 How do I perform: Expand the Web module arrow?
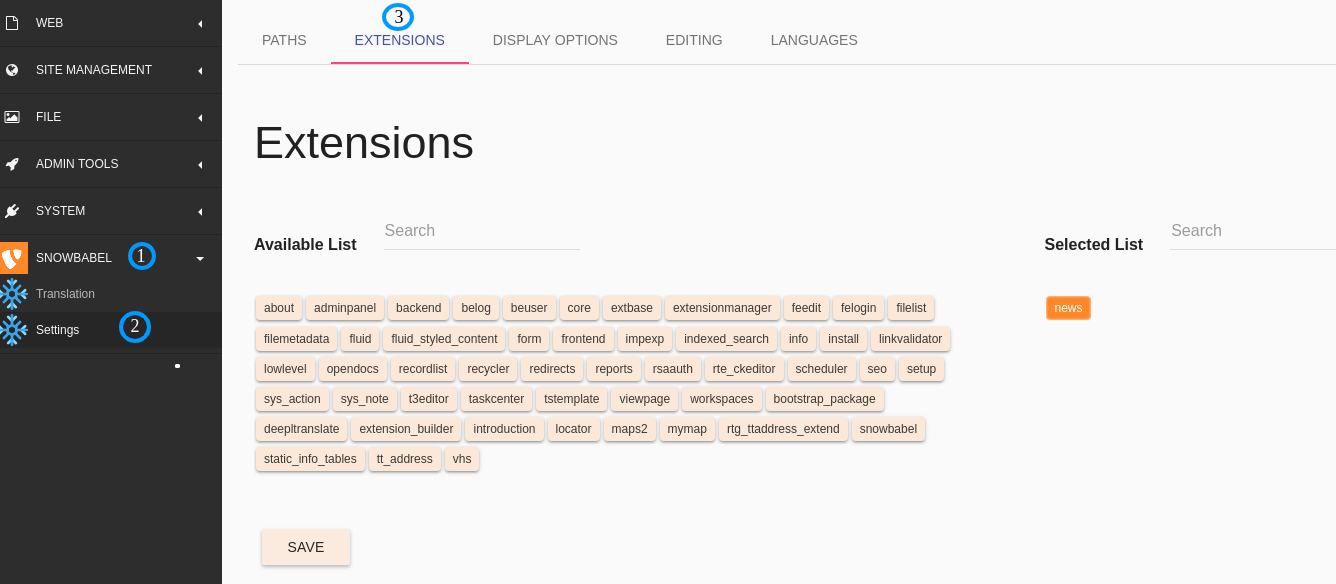point(200,23)
